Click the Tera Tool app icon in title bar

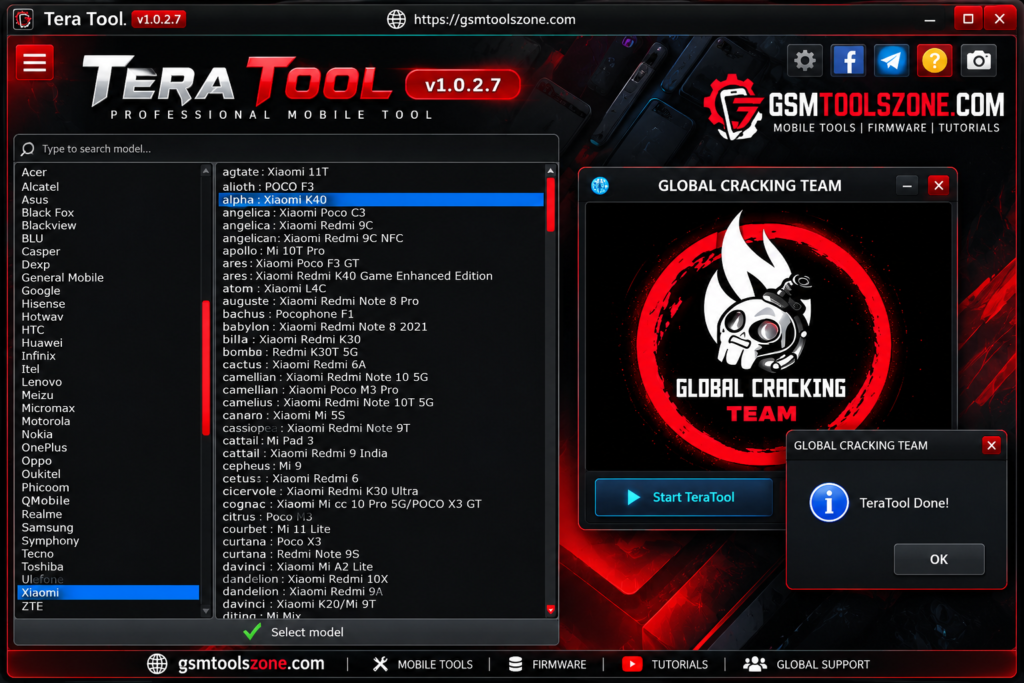click(24, 20)
